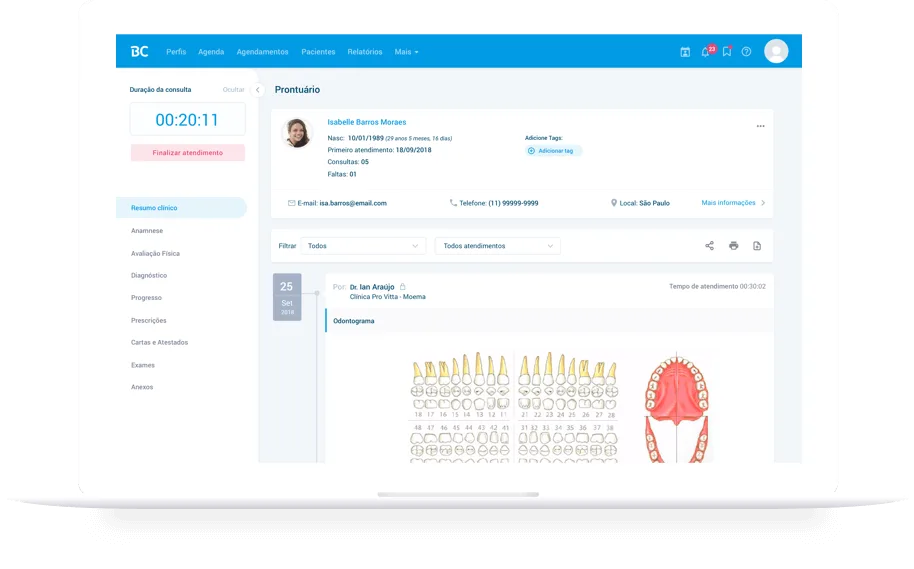Expand the Todos atendimentos dropdown
Screen dimensions: 914x569
(x=497, y=246)
